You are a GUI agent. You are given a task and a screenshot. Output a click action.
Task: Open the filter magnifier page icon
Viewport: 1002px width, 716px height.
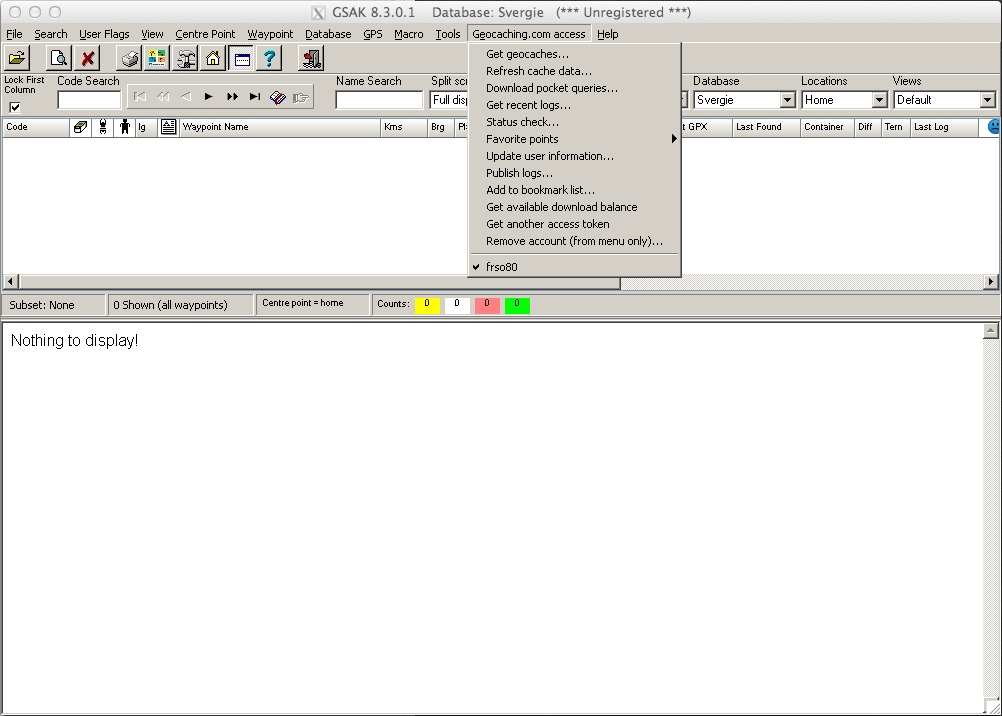pos(59,59)
